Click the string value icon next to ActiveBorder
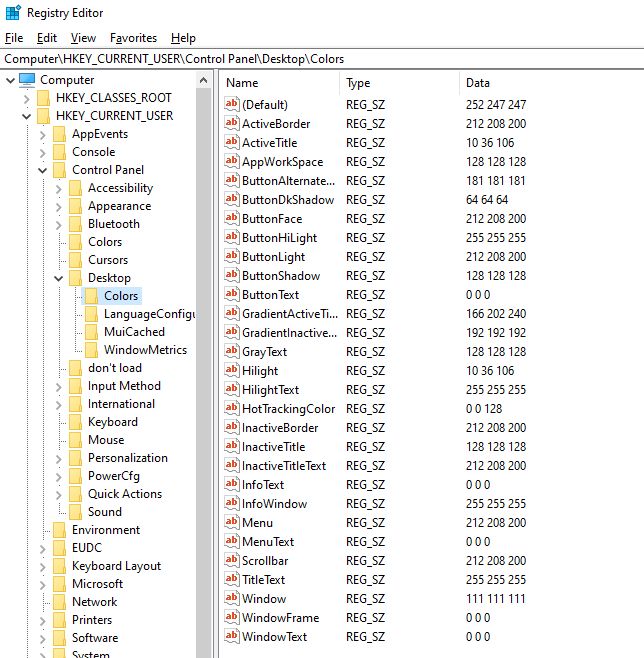The height and width of the screenshot is (658, 644). pyautogui.click(x=232, y=123)
